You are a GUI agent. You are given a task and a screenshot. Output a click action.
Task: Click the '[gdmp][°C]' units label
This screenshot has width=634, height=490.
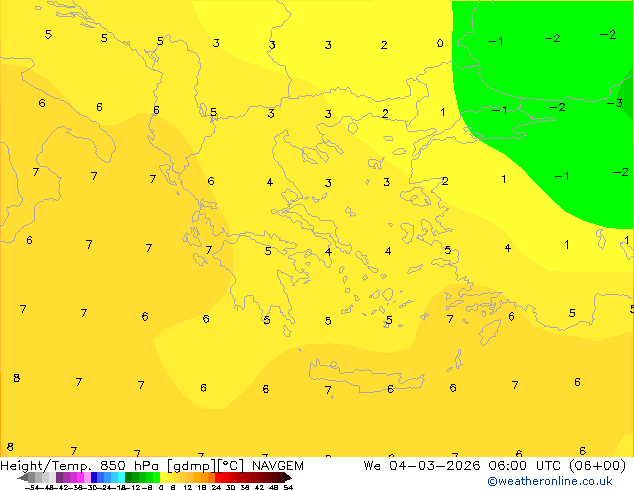pyautogui.click(x=205, y=466)
